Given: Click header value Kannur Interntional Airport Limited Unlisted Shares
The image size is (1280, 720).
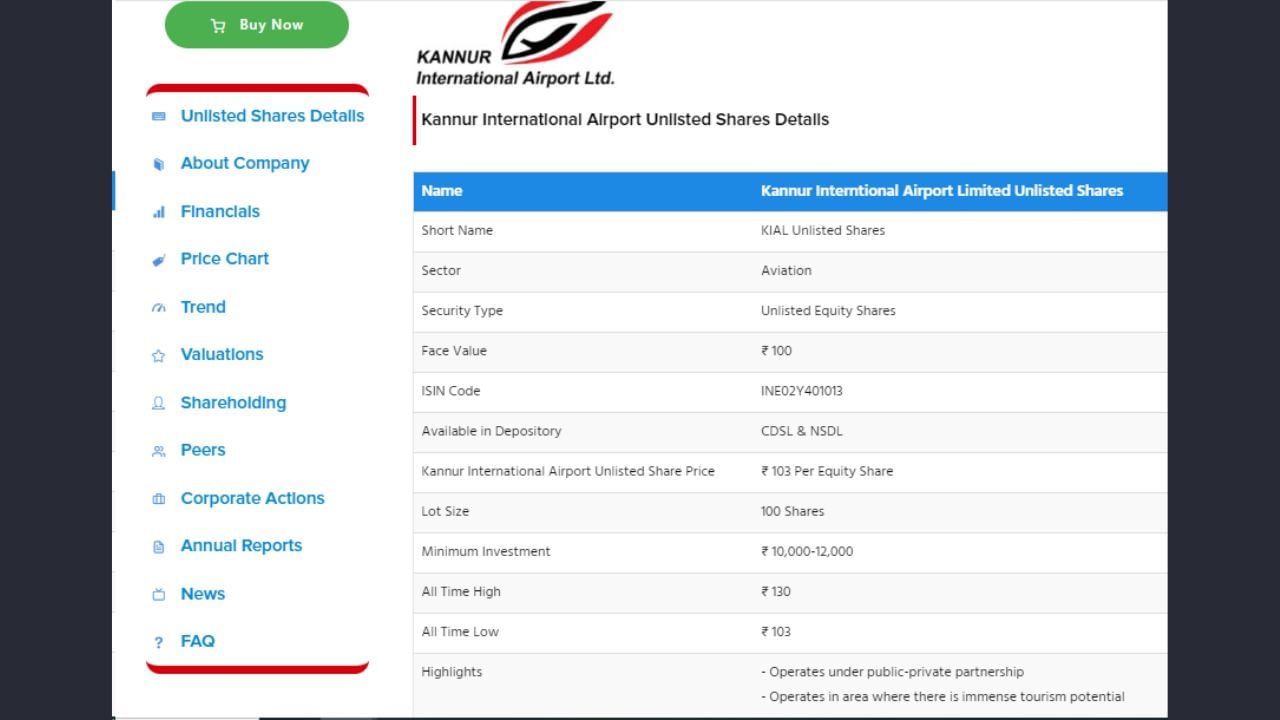Looking at the screenshot, I should 942,191.
